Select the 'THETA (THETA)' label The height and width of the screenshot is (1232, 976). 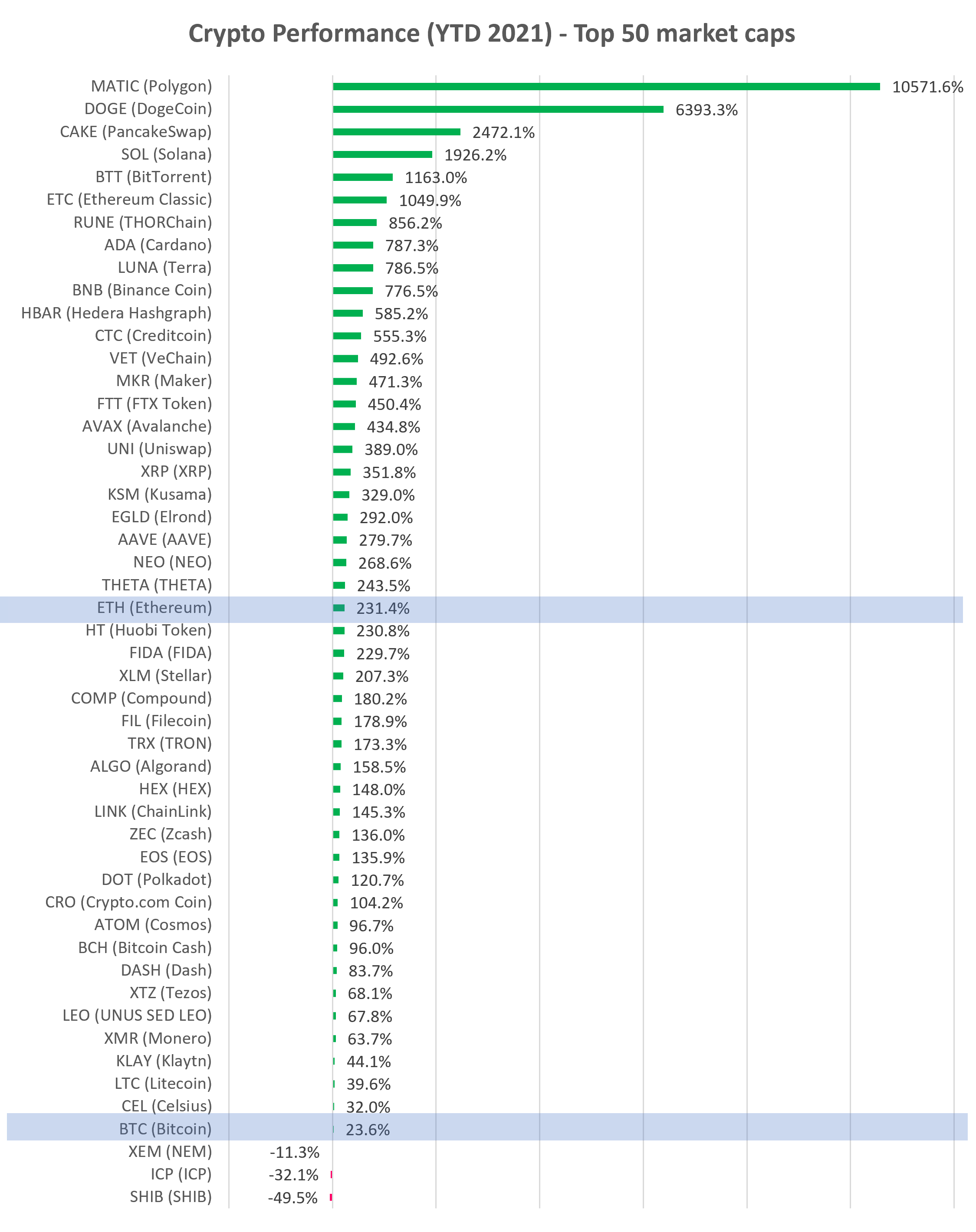(x=157, y=585)
